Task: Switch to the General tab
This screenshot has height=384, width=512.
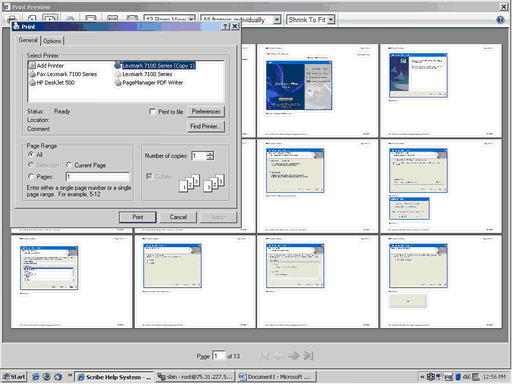Action: click(x=28, y=40)
